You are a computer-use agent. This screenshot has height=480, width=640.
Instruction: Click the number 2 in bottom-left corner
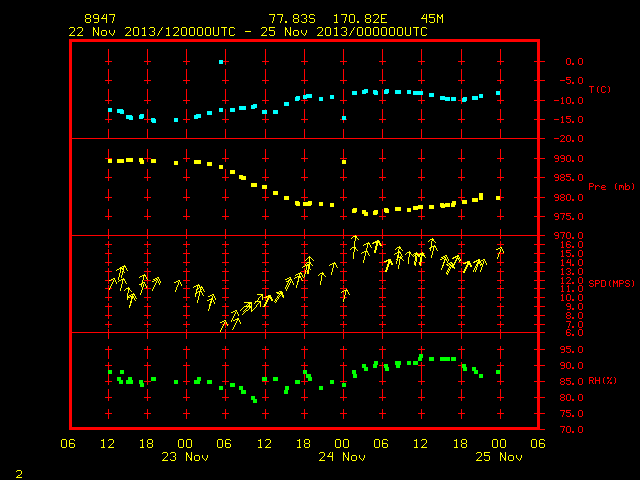tap(19, 474)
